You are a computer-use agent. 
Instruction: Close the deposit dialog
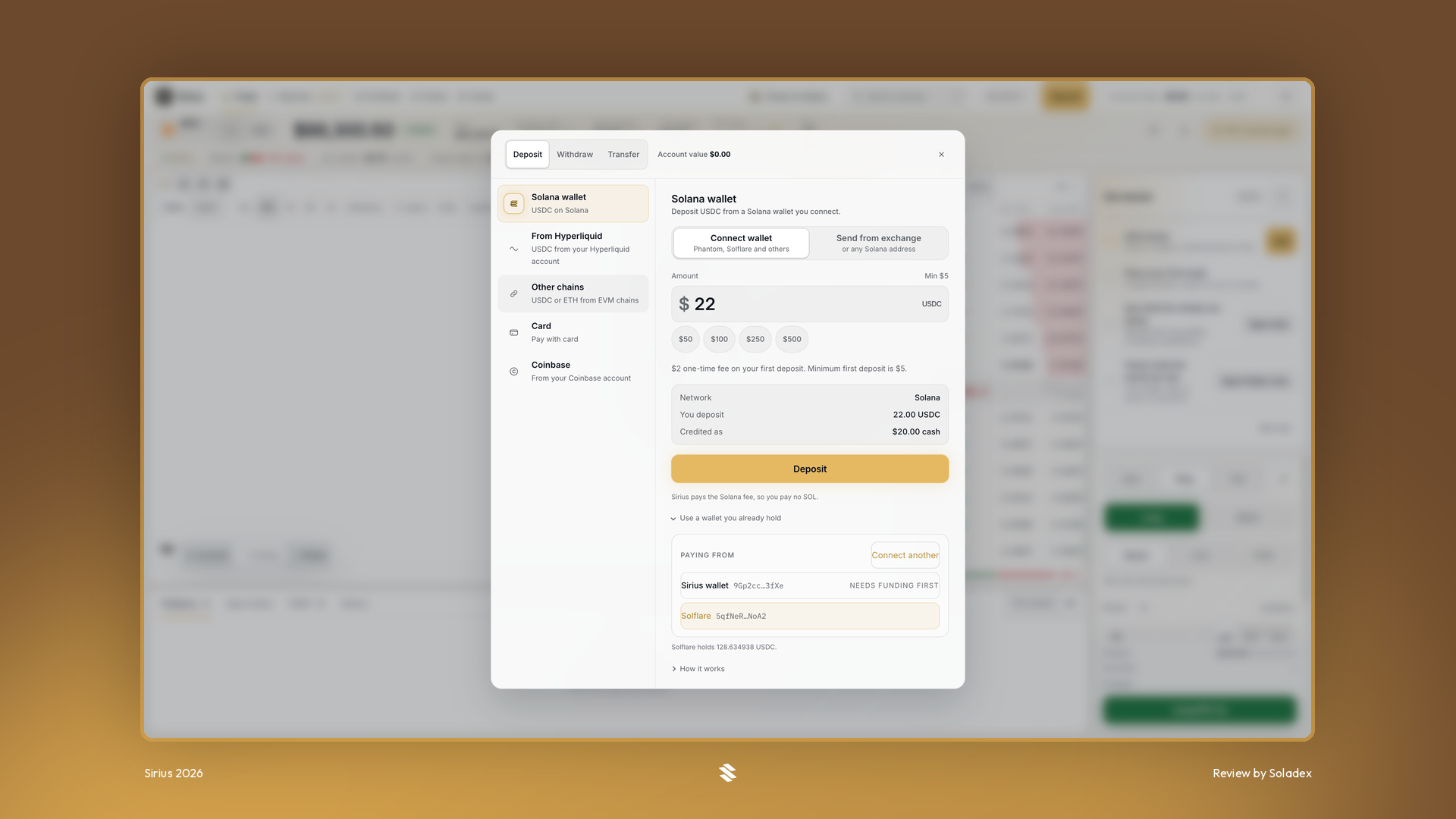tap(941, 155)
